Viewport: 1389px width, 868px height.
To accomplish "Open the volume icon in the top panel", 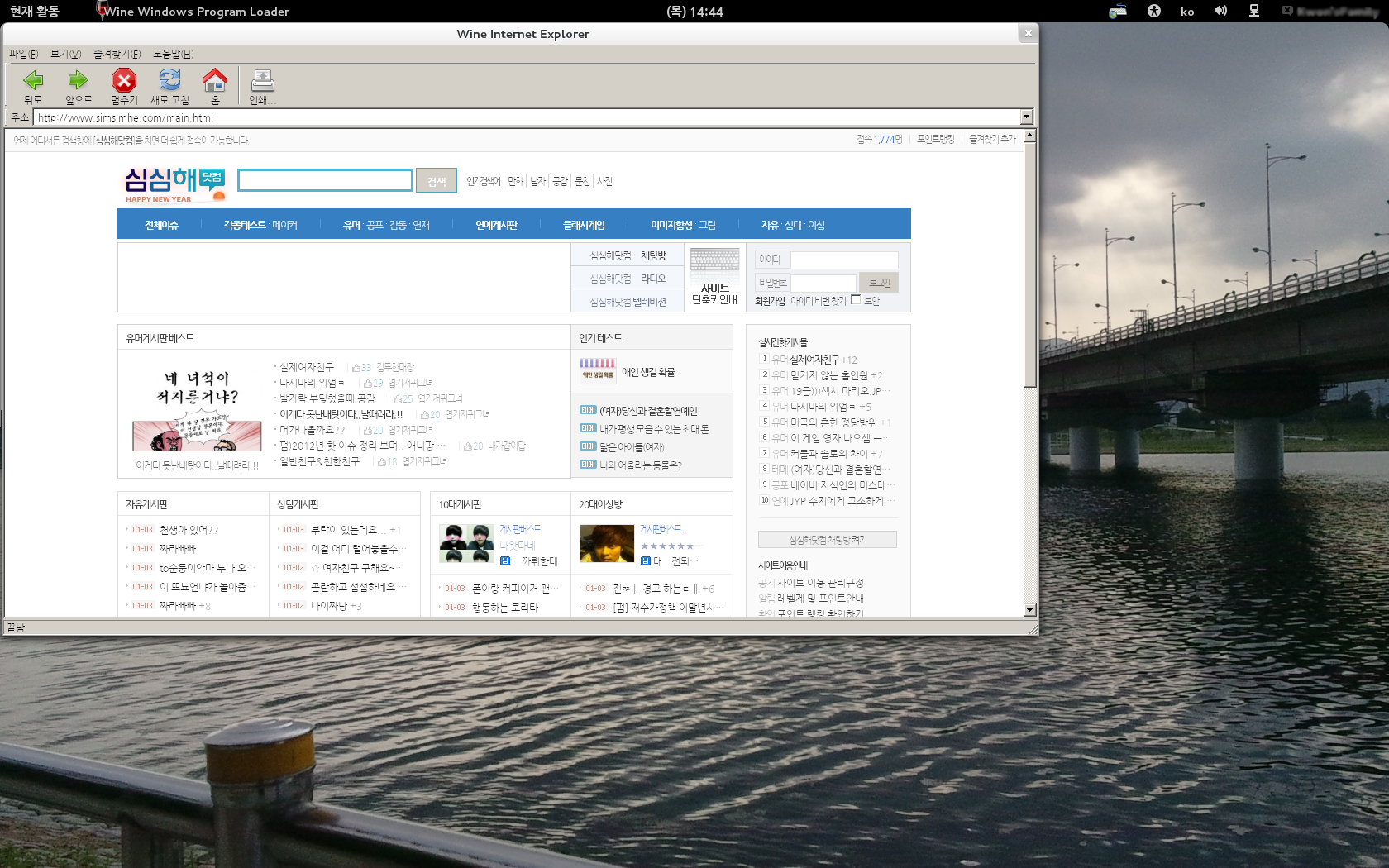I will tap(1220, 11).
